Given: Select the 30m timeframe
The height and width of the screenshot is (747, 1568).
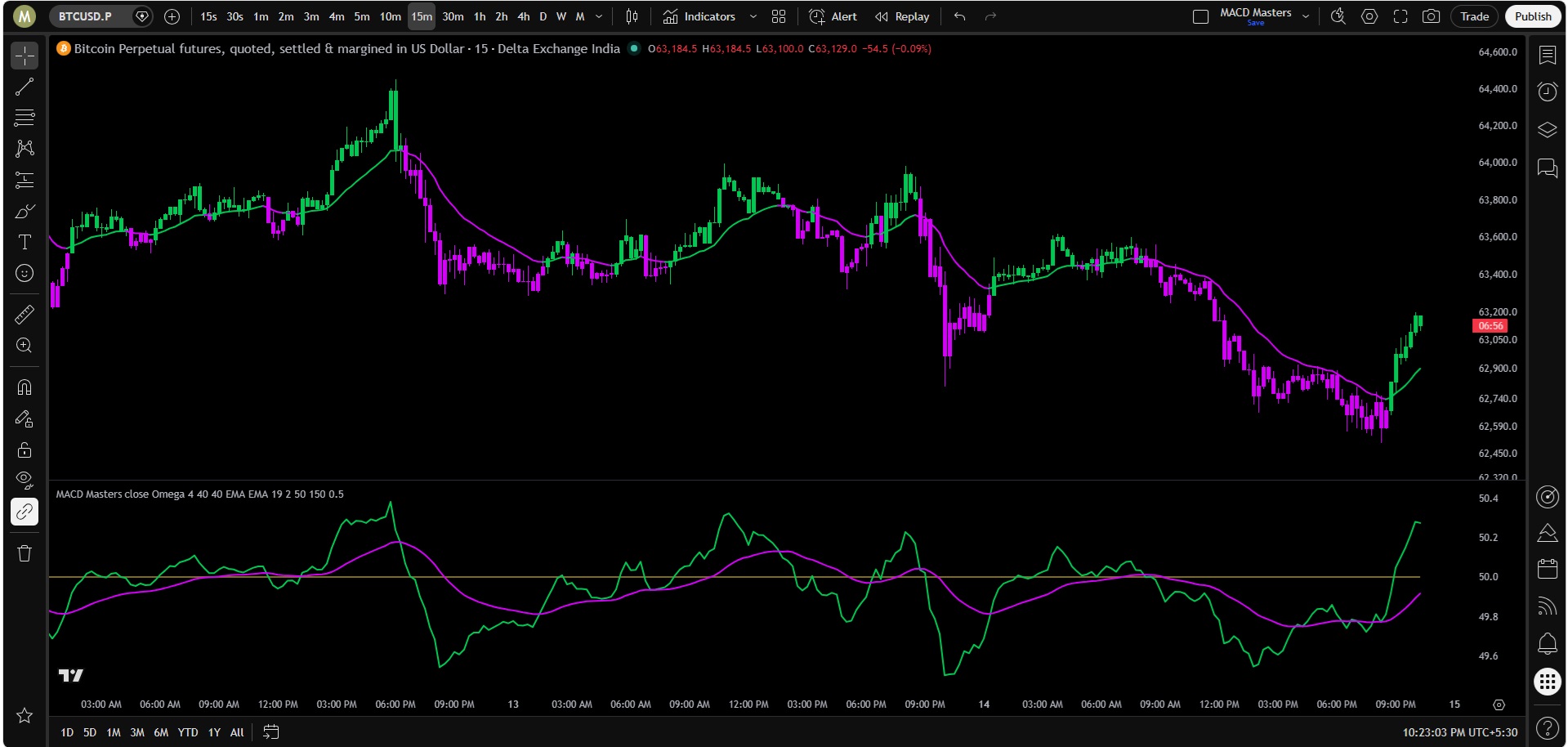Looking at the screenshot, I should [453, 16].
